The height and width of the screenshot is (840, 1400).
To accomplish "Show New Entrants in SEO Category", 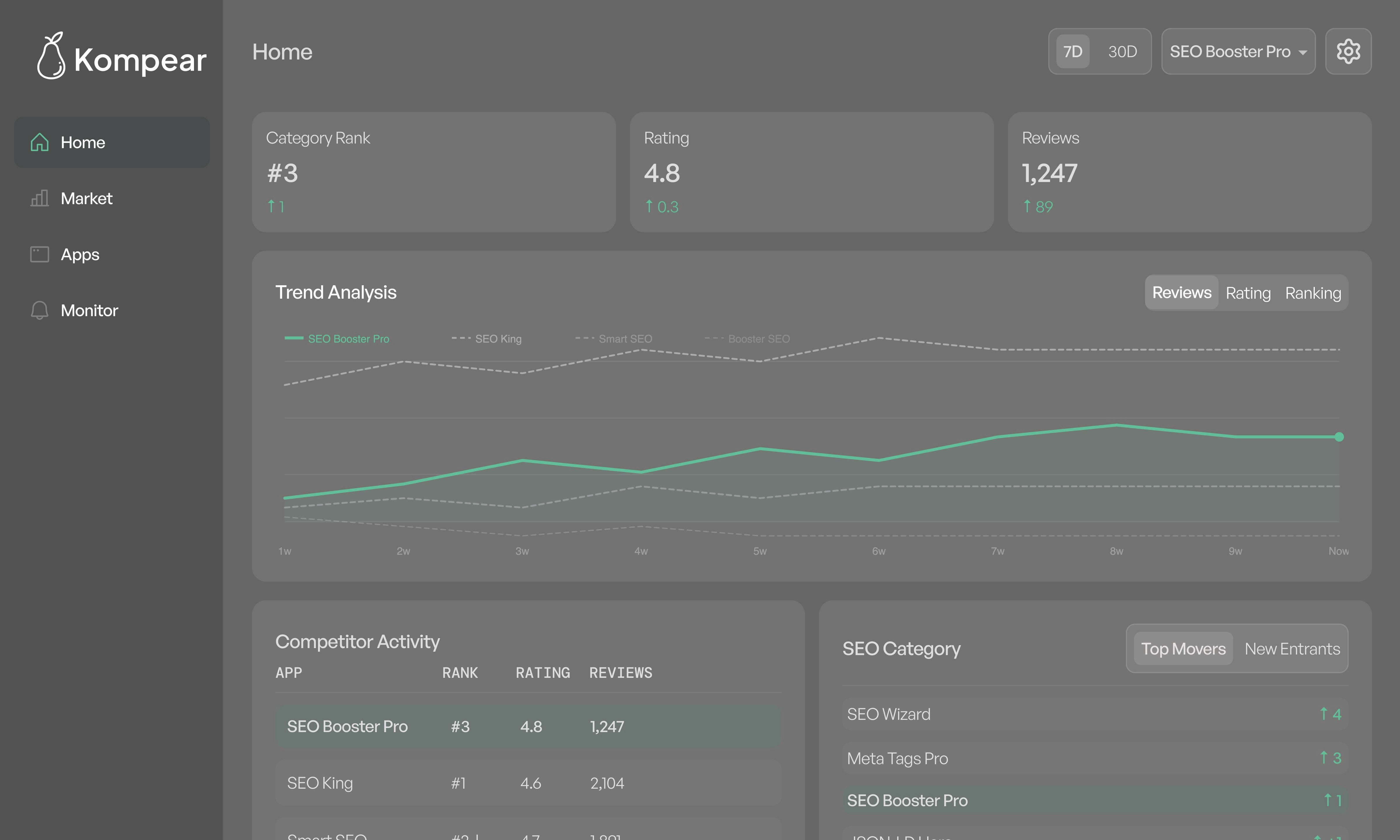I will pyautogui.click(x=1292, y=649).
